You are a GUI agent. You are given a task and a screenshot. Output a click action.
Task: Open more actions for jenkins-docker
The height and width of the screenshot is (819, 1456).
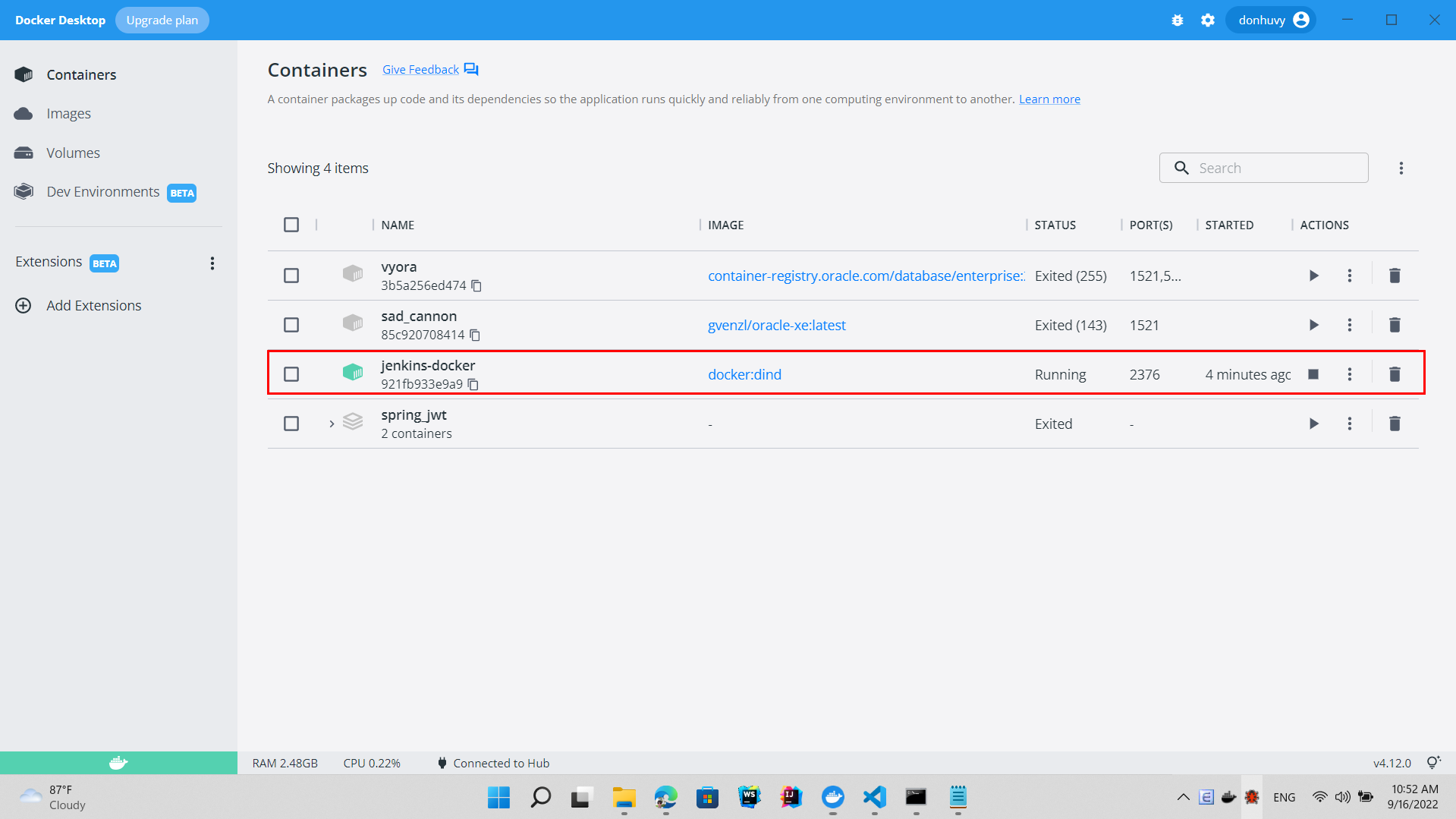[1350, 374]
